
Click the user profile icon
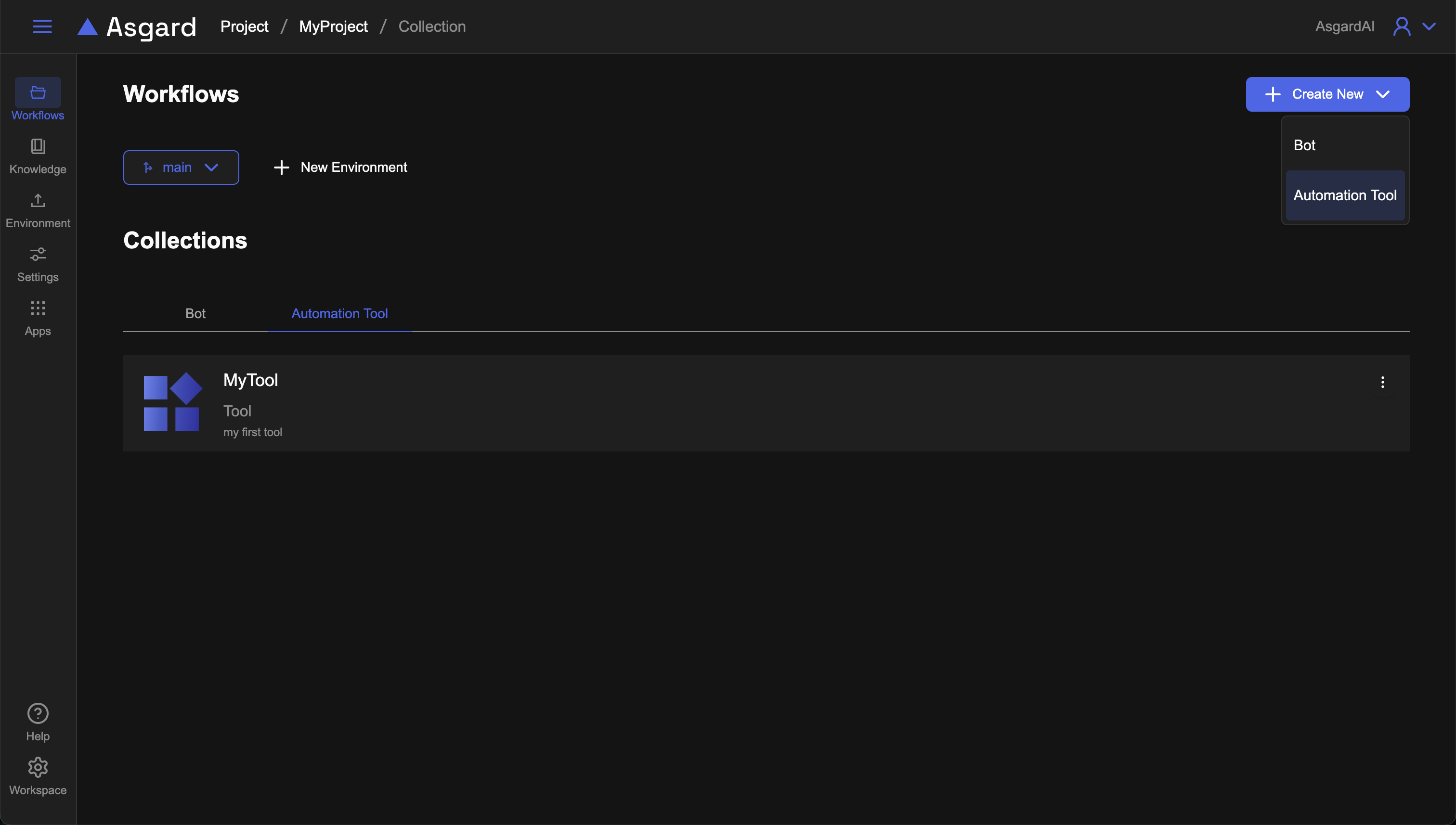(1402, 26)
